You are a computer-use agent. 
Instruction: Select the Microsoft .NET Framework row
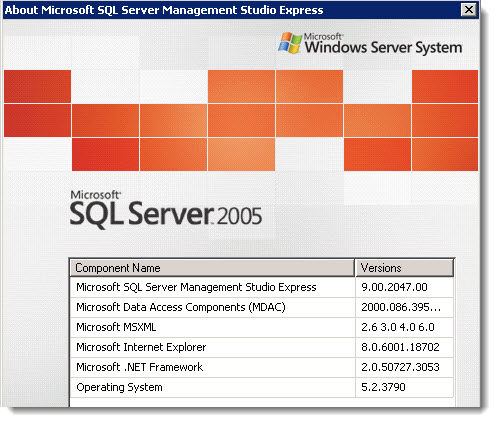(262, 367)
